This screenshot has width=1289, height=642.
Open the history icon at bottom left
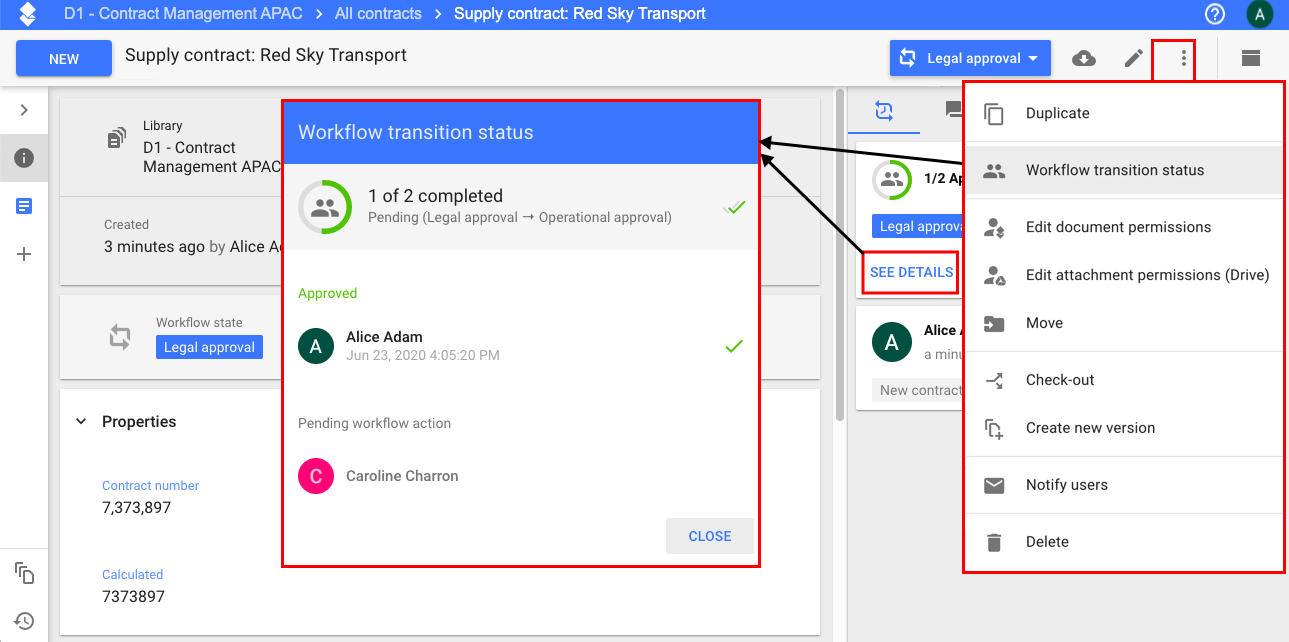(24, 621)
